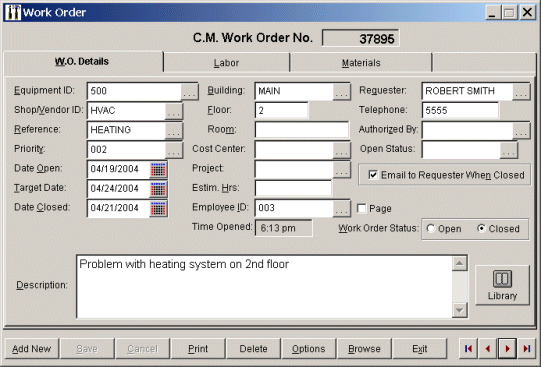The height and width of the screenshot is (367, 541).
Task: Open Cost Center lookup button
Action: pos(342,150)
